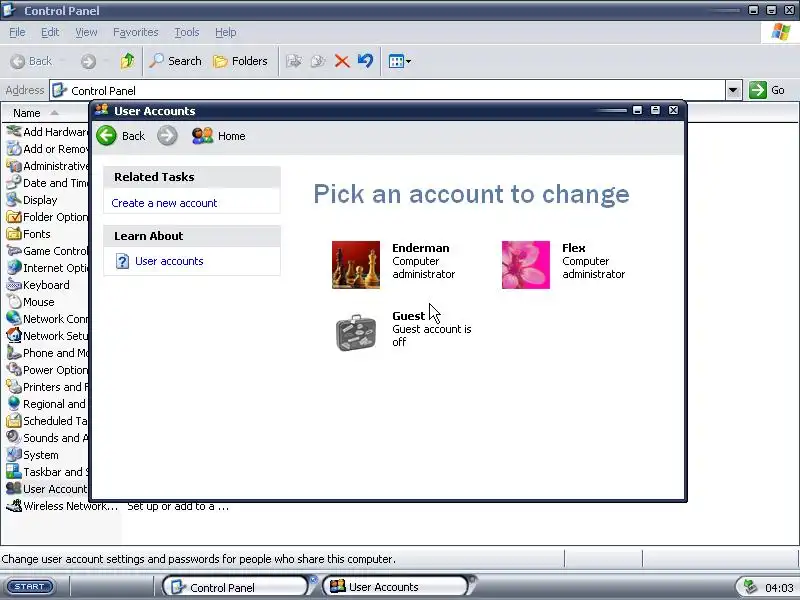Screen dimensions: 800x600
Task: Select Regional and Language item
Action: click(47, 404)
